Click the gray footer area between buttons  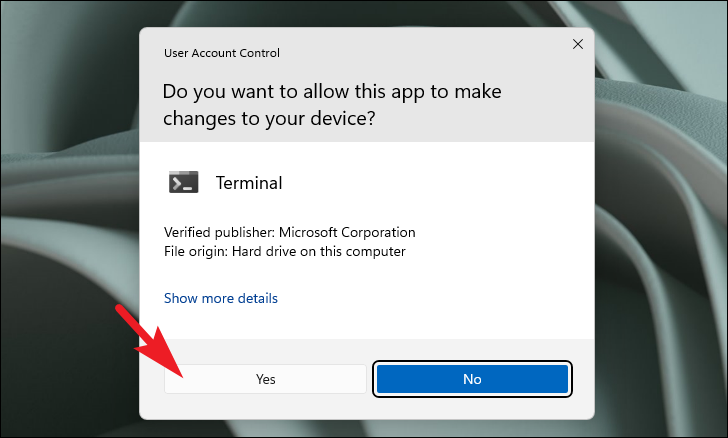(370, 379)
